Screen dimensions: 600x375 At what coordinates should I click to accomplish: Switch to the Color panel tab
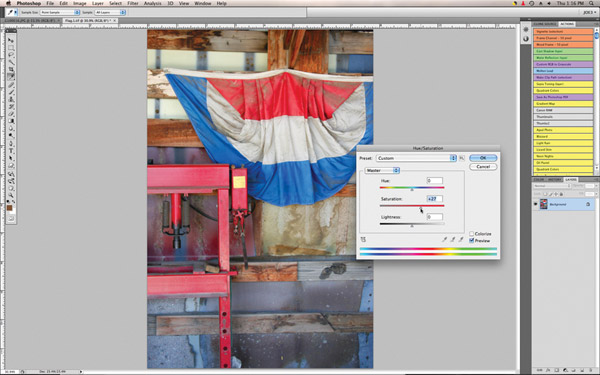tap(539, 179)
